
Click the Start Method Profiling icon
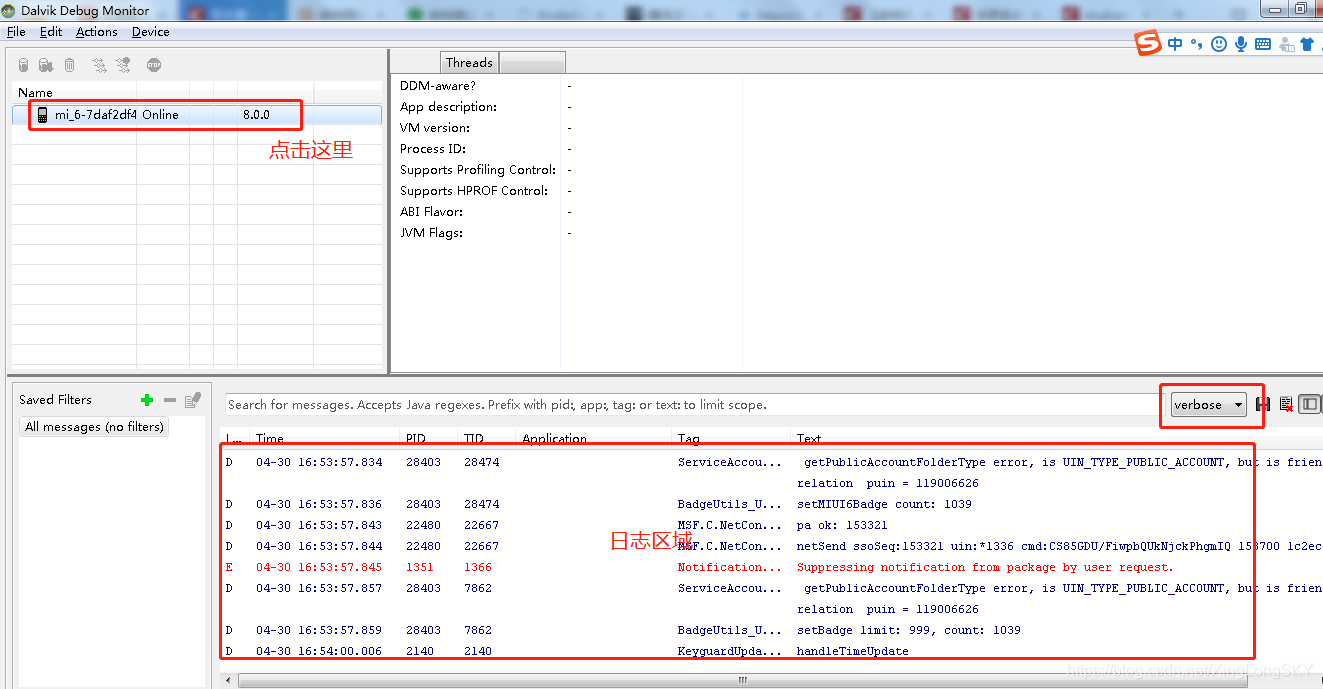[123, 65]
